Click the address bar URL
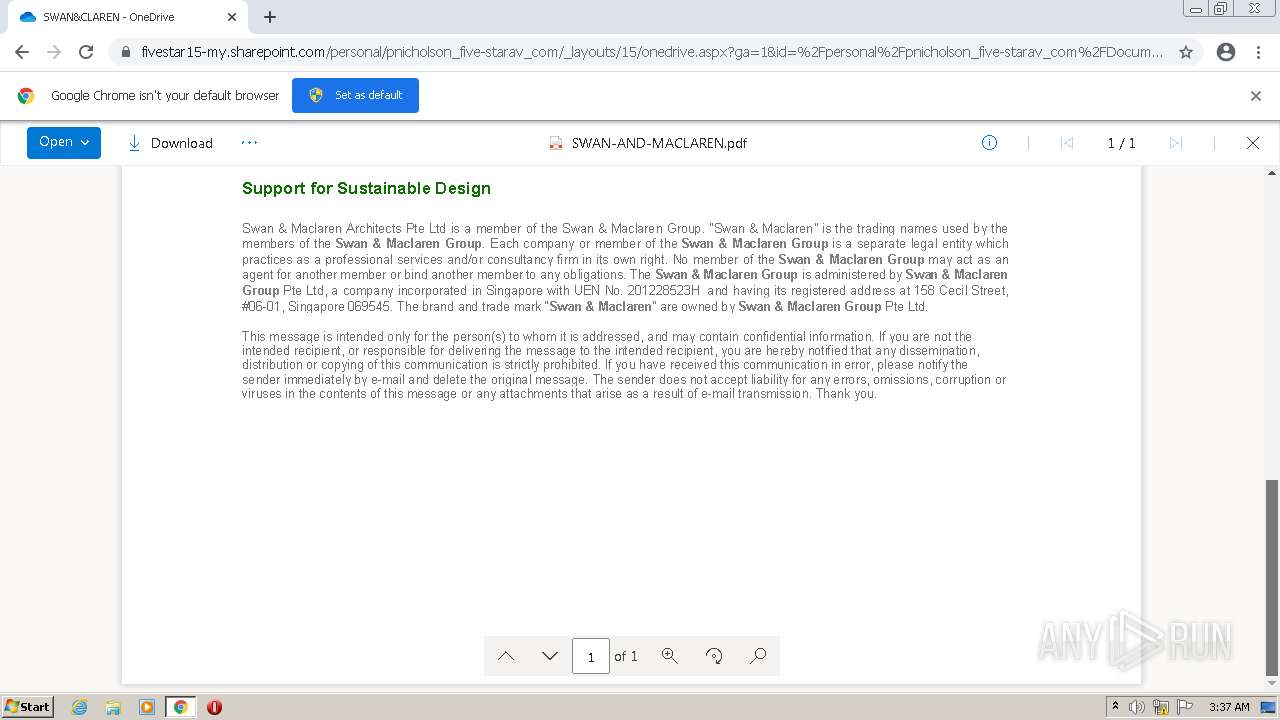 [x=652, y=52]
